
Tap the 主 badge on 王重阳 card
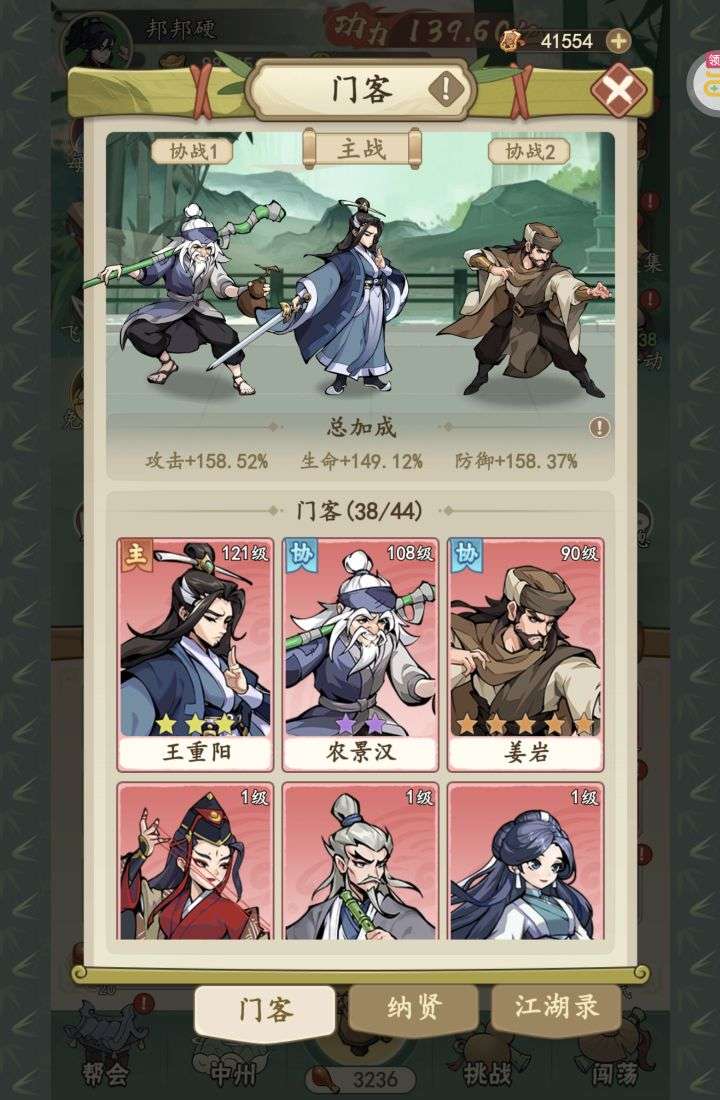point(135,556)
